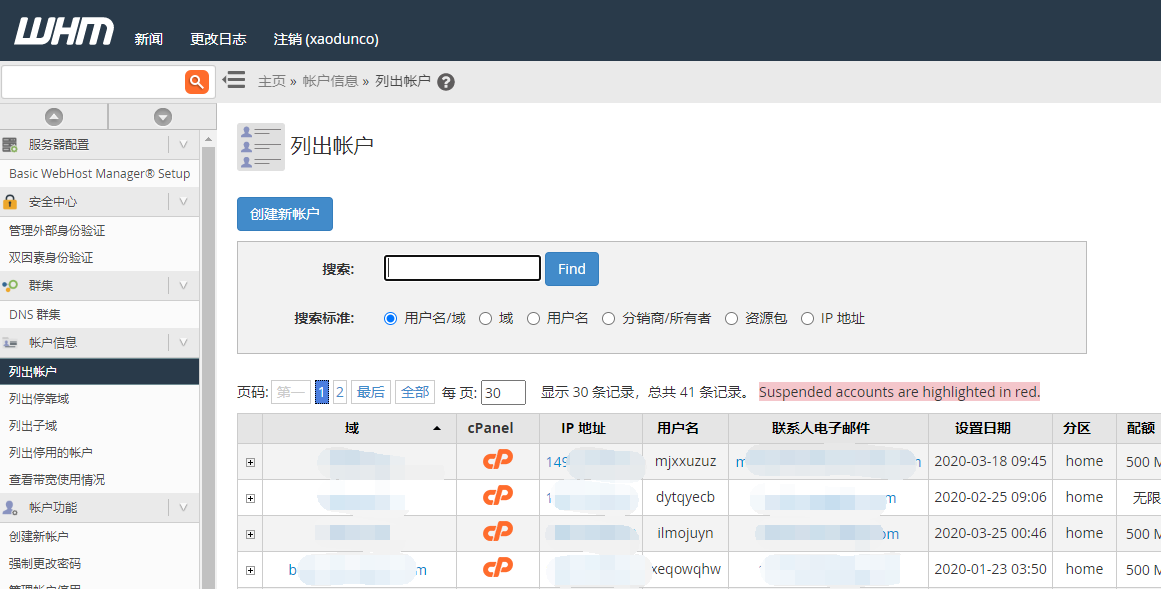
Task: Open cPanel icon for user mjxxuzuz
Action: coord(497,461)
